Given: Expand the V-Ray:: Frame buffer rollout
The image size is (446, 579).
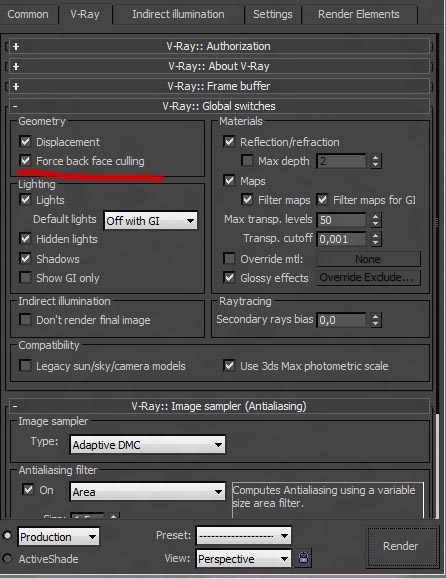Looking at the screenshot, I should [219, 86].
